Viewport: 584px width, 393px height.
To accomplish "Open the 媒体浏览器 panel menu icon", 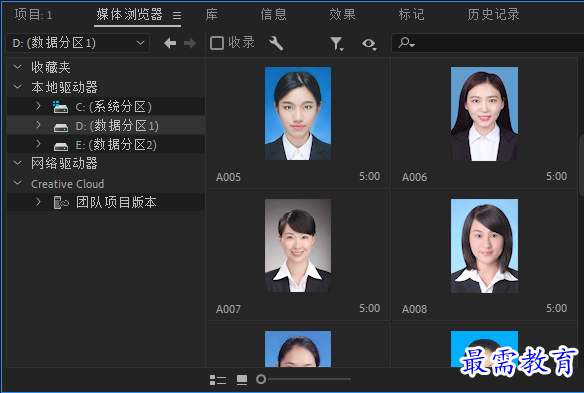I will click(177, 16).
